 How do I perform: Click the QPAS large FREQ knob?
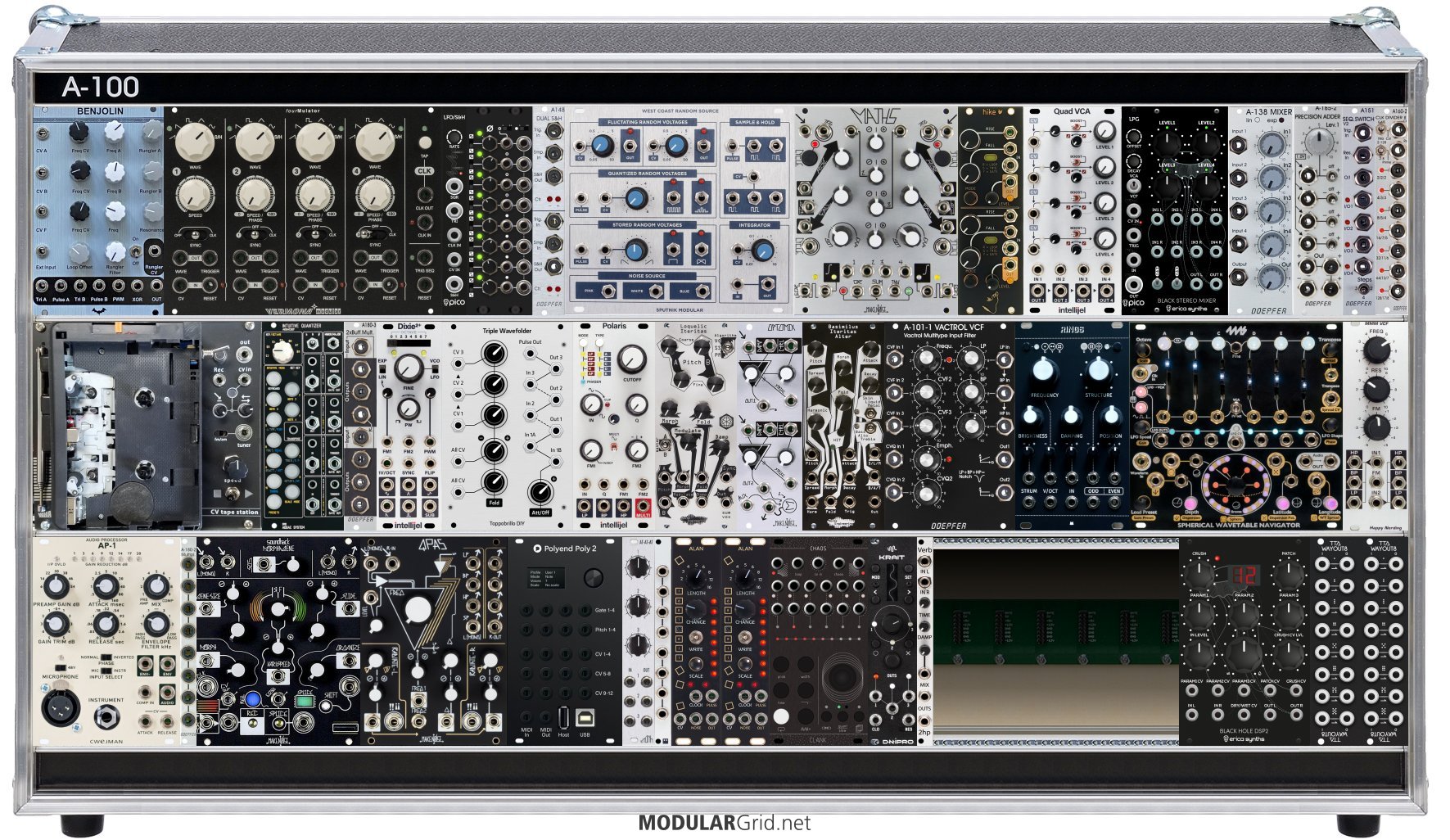point(418,612)
